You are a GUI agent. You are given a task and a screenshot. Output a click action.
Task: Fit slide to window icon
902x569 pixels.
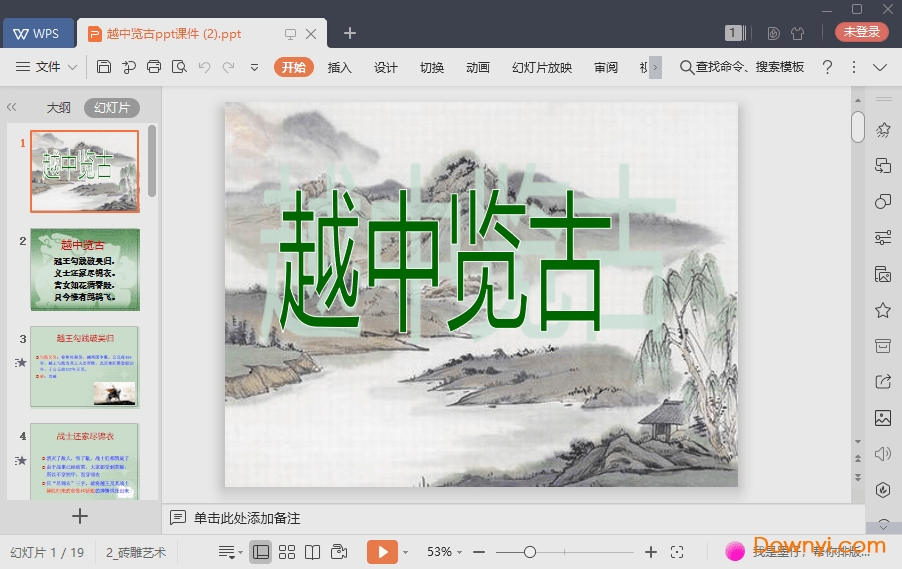pyautogui.click(x=677, y=552)
